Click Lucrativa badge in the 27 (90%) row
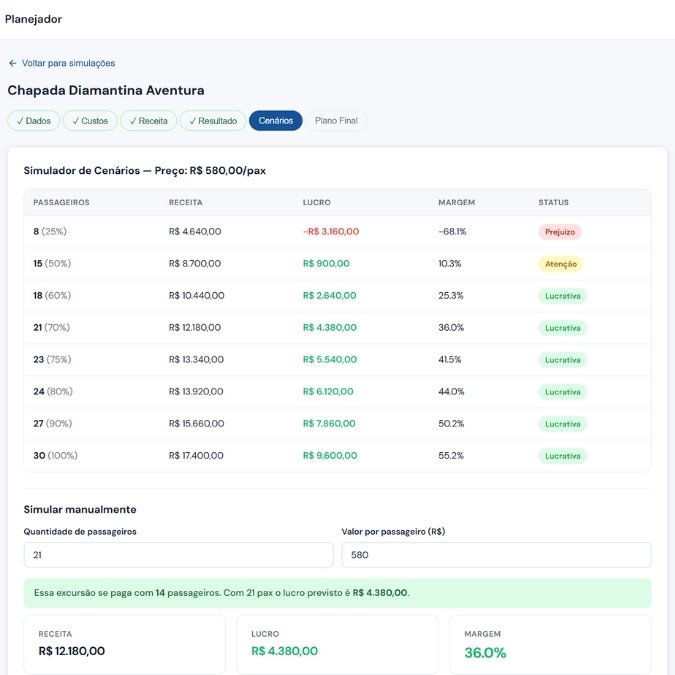This screenshot has height=675, width=675. click(x=563, y=424)
